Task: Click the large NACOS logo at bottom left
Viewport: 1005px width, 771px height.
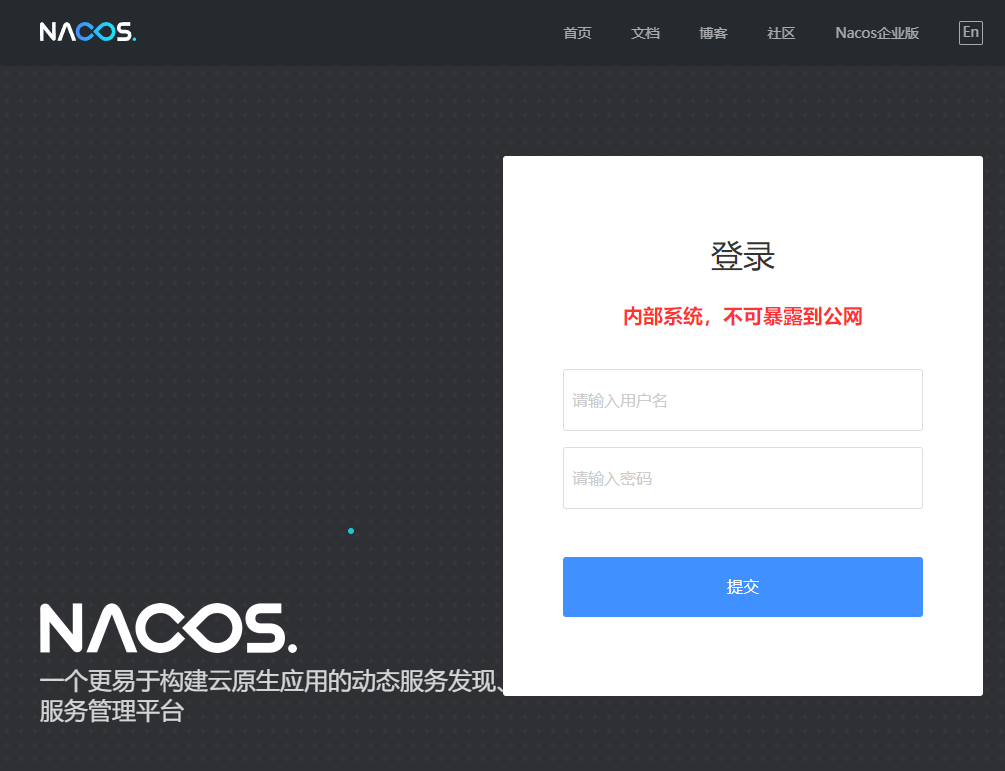Action: [169, 628]
